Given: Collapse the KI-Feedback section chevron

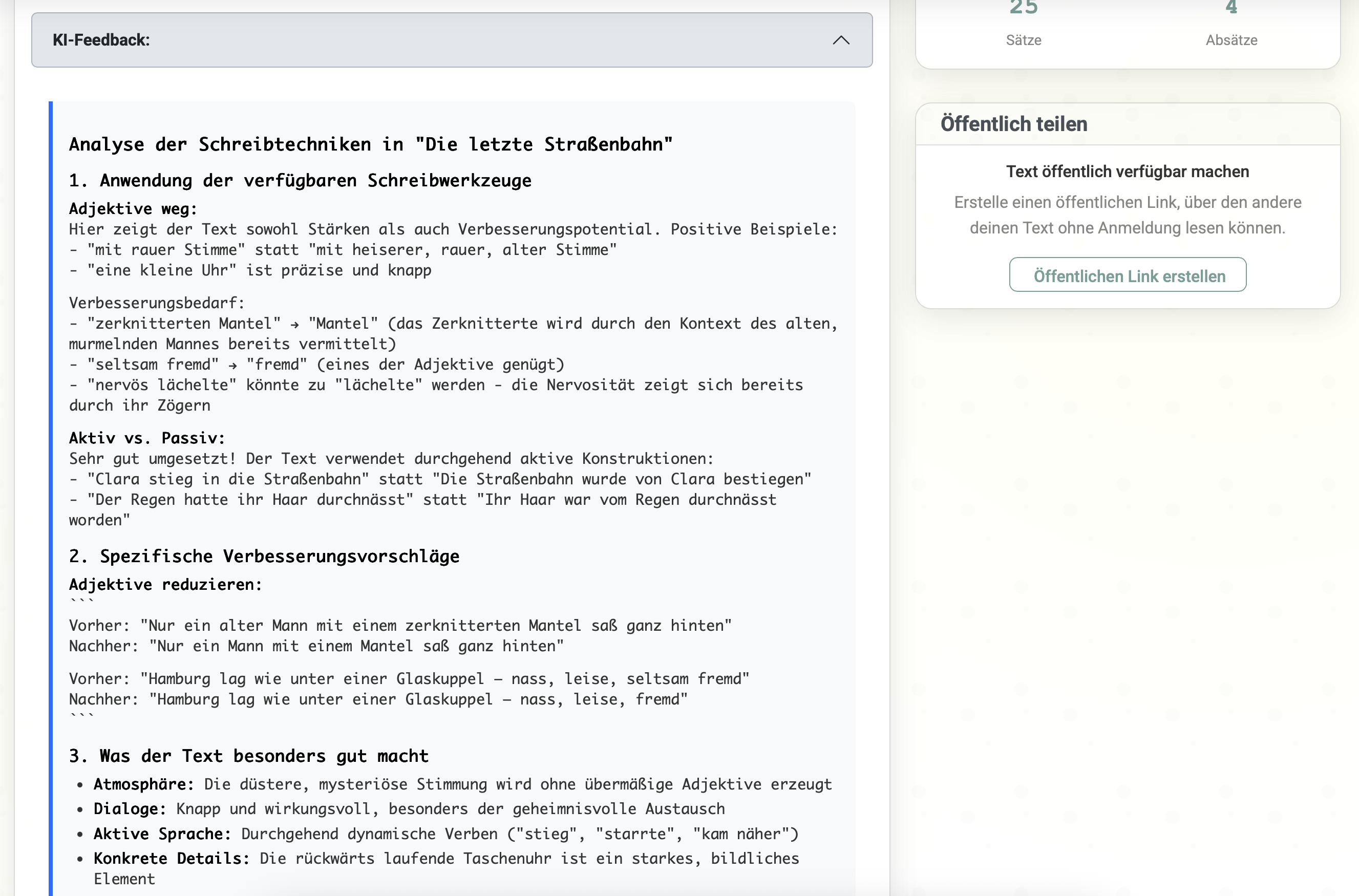Looking at the screenshot, I should (841, 40).
